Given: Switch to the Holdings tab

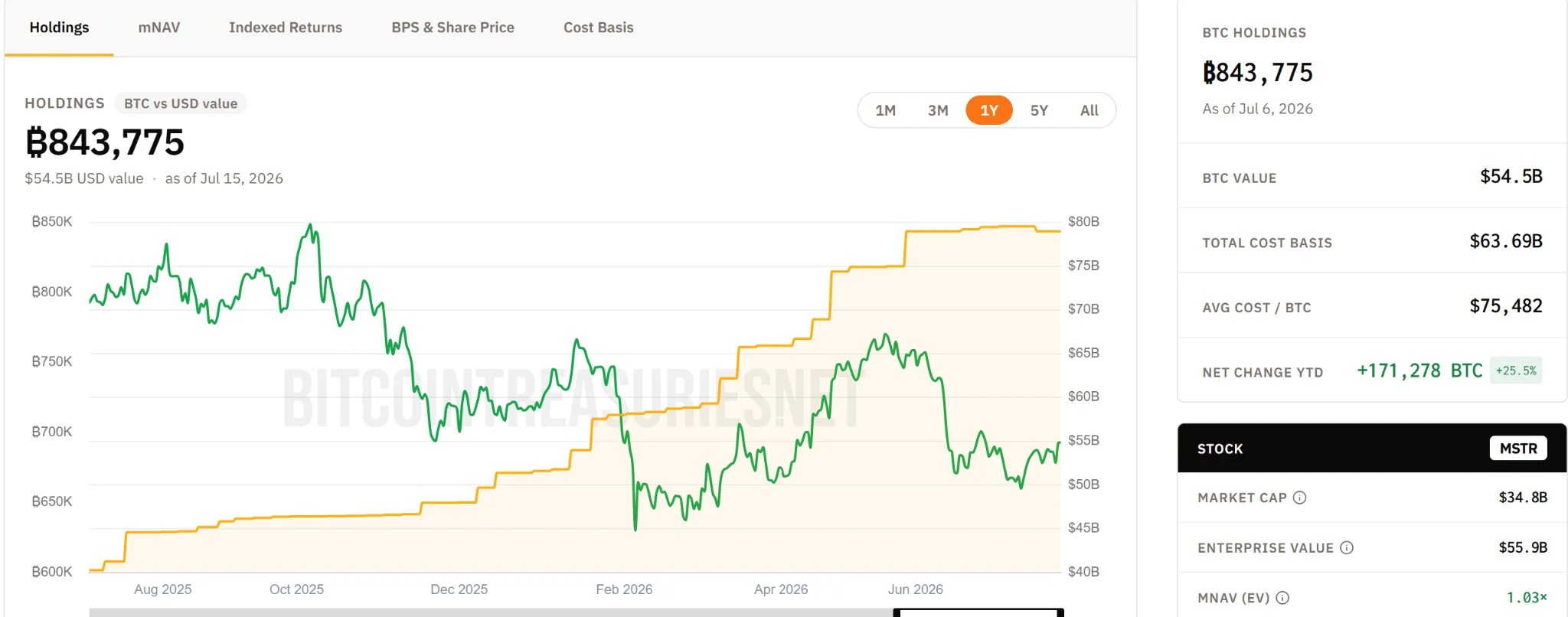Looking at the screenshot, I should tap(59, 28).
